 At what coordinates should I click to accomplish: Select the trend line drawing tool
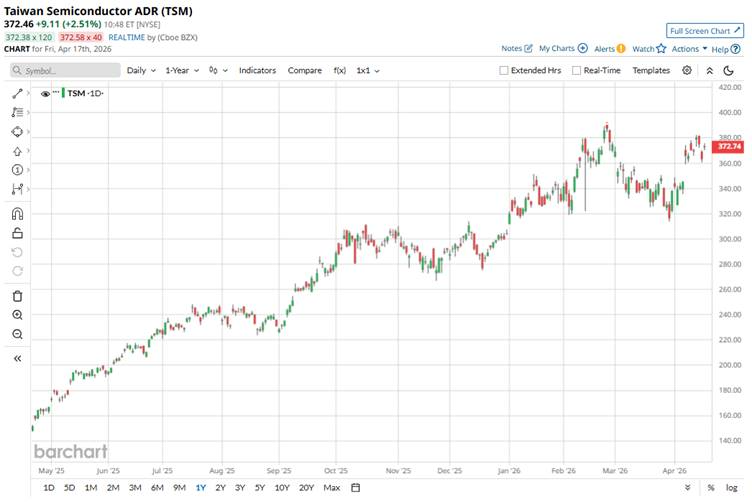point(17,93)
